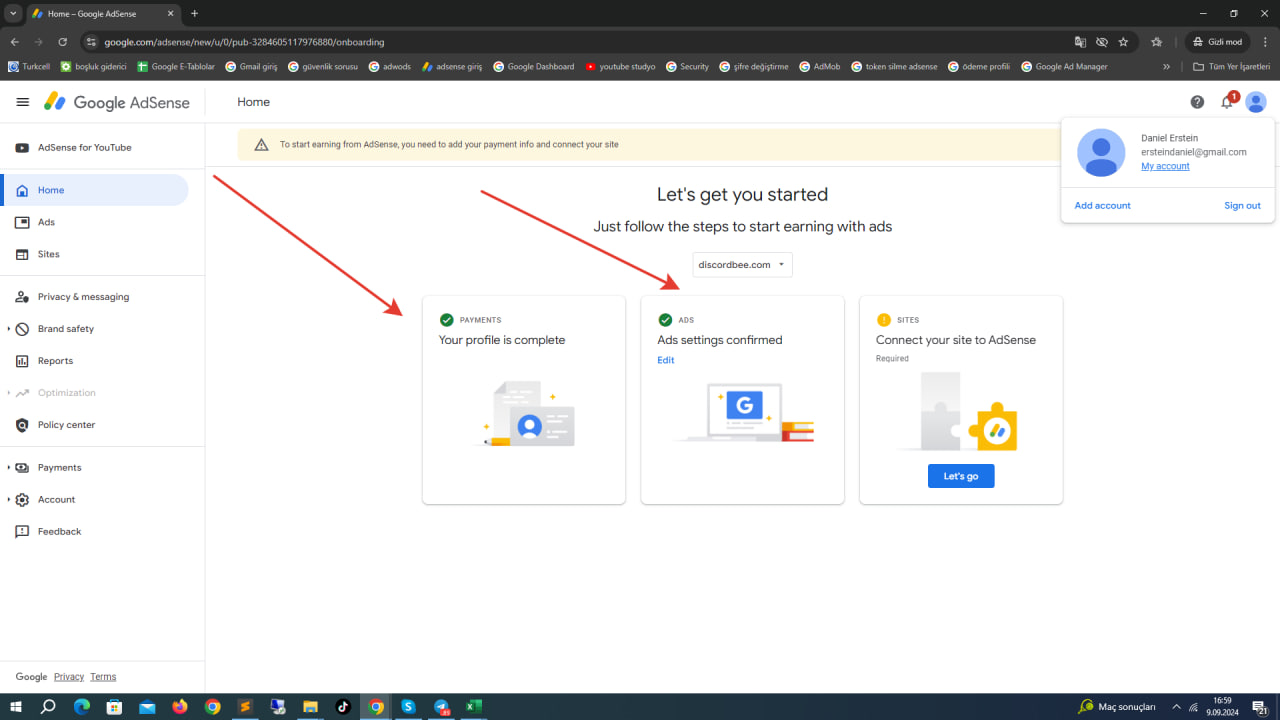This screenshot has height=720, width=1280.
Task: Open the Google E-Tablolar bookmark
Action: [176, 67]
